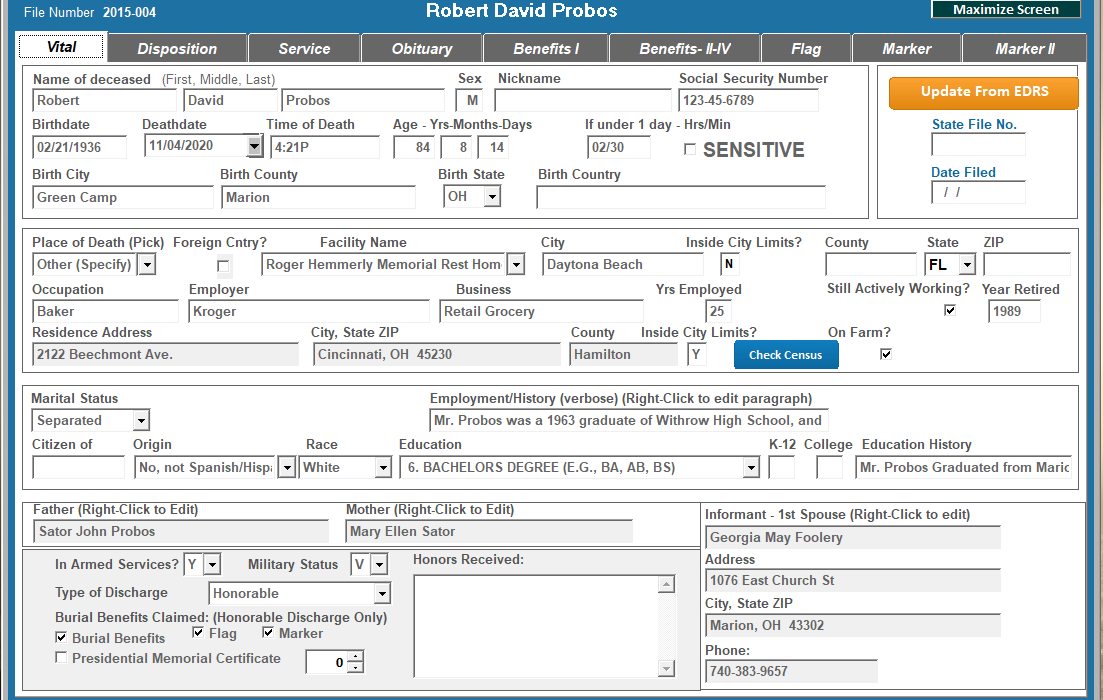1103x700 pixels.
Task: Toggle the Still Actively Working checkbox
Action: (950, 310)
